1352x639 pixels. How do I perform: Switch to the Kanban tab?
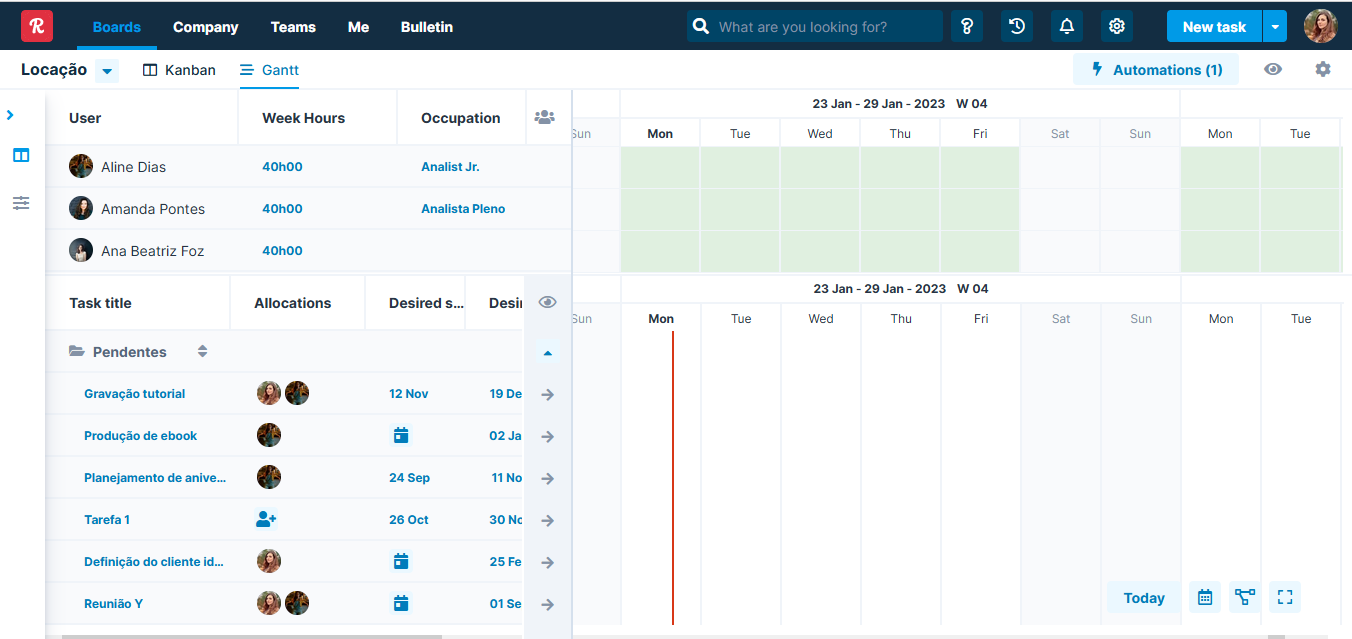pyautogui.click(x=178, y=70)
